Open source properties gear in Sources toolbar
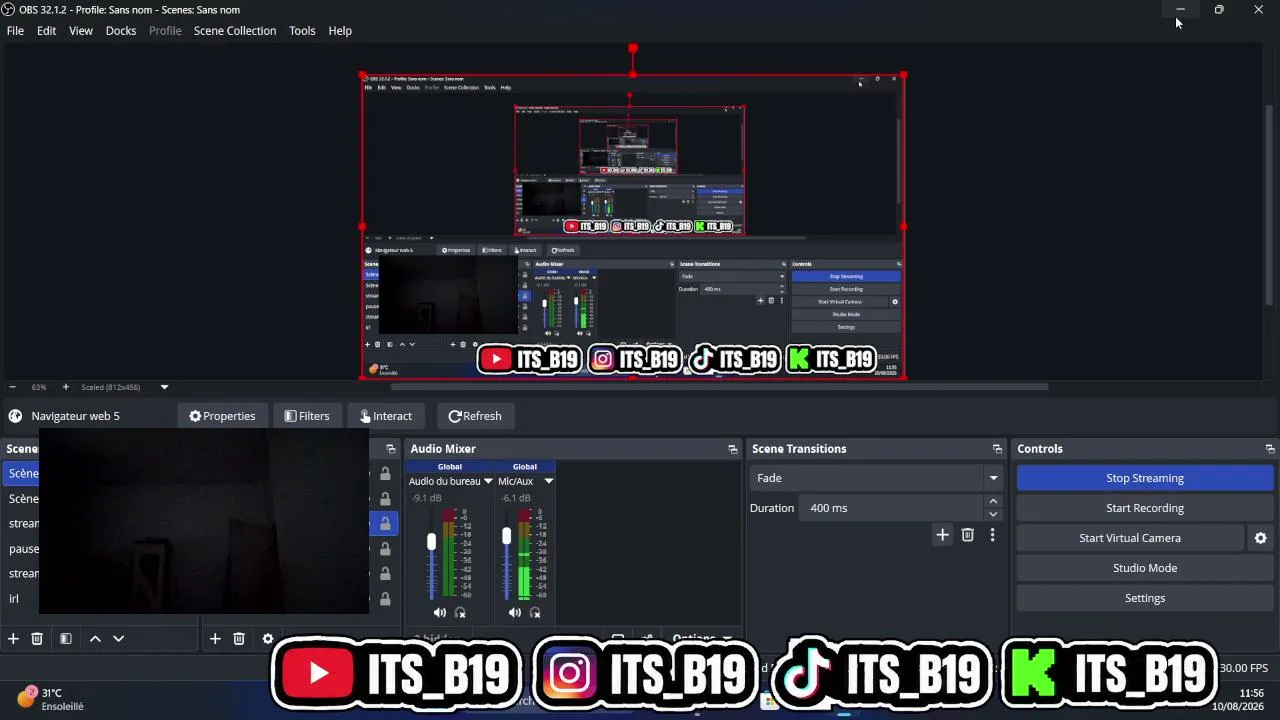This screenshot has height=720, width=1280. click(x=267, y=639)
